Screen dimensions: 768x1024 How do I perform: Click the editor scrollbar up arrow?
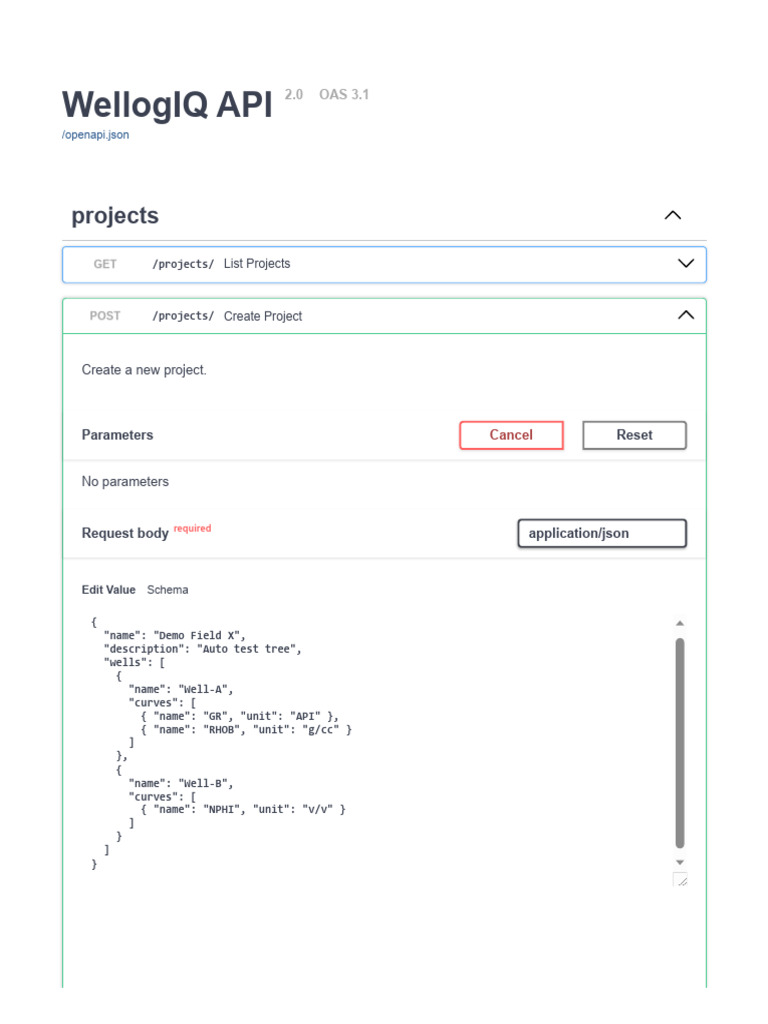pyautogui.click(x=680, y=623)
